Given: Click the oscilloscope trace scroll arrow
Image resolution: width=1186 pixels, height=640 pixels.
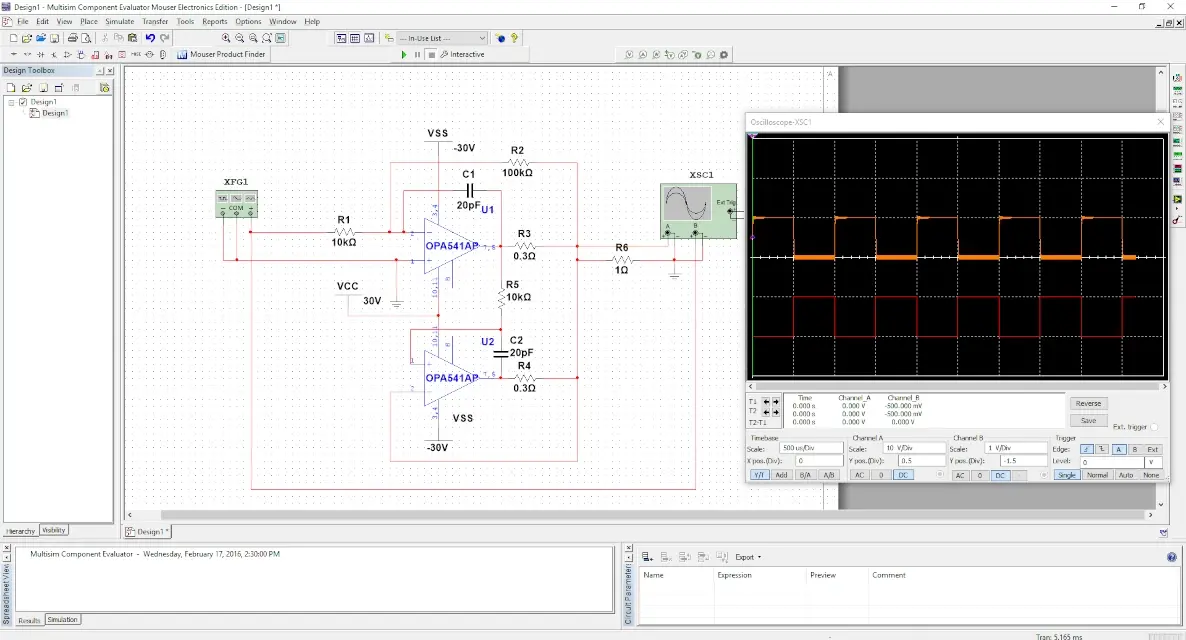Looking at the screenshot, I should coord(751,386).
